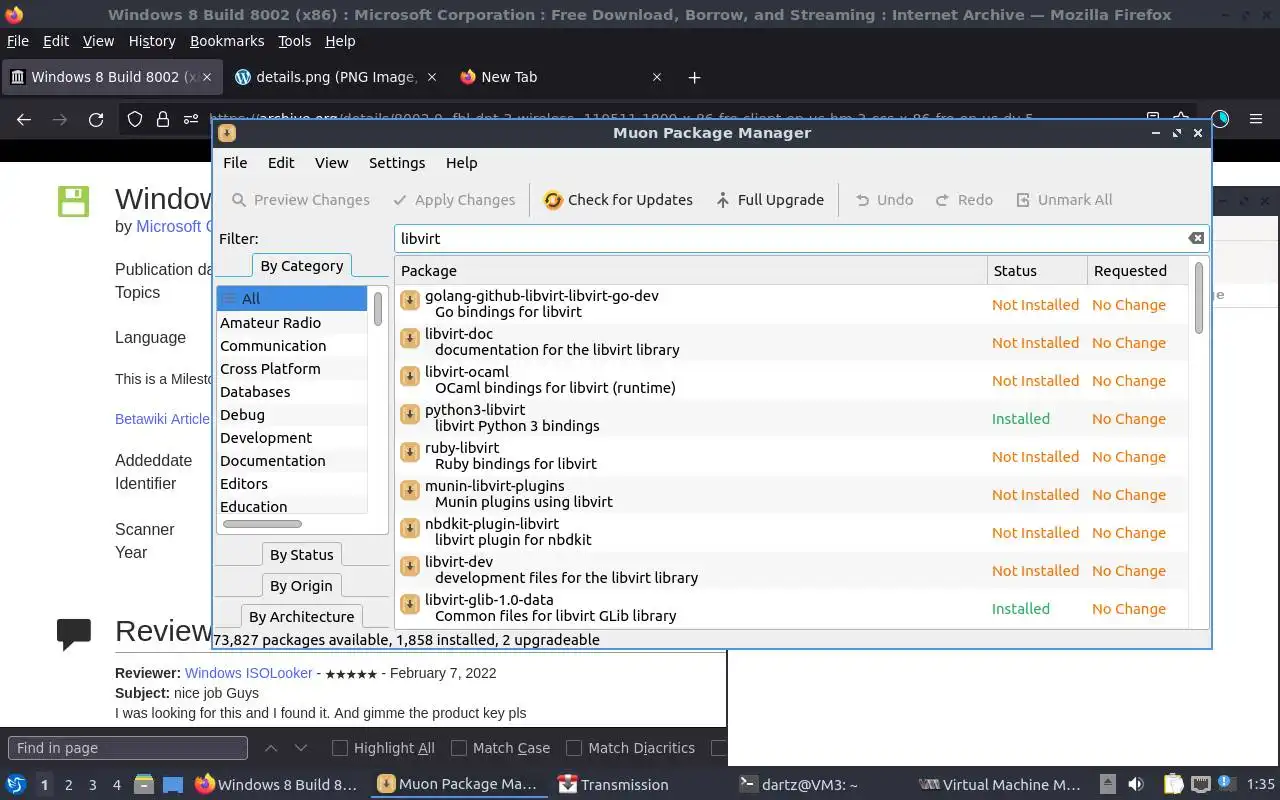Click the volume icon in system tray
Viewport: 1280px width, 800px height.
(x=1136, y=785)
